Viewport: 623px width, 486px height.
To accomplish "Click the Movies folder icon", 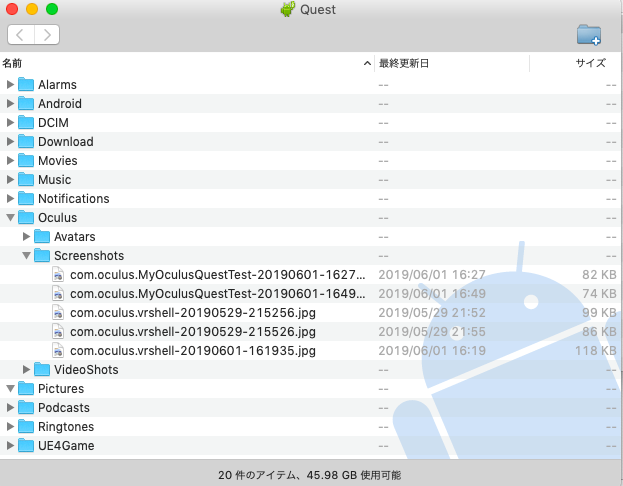I will click(26, 161).
